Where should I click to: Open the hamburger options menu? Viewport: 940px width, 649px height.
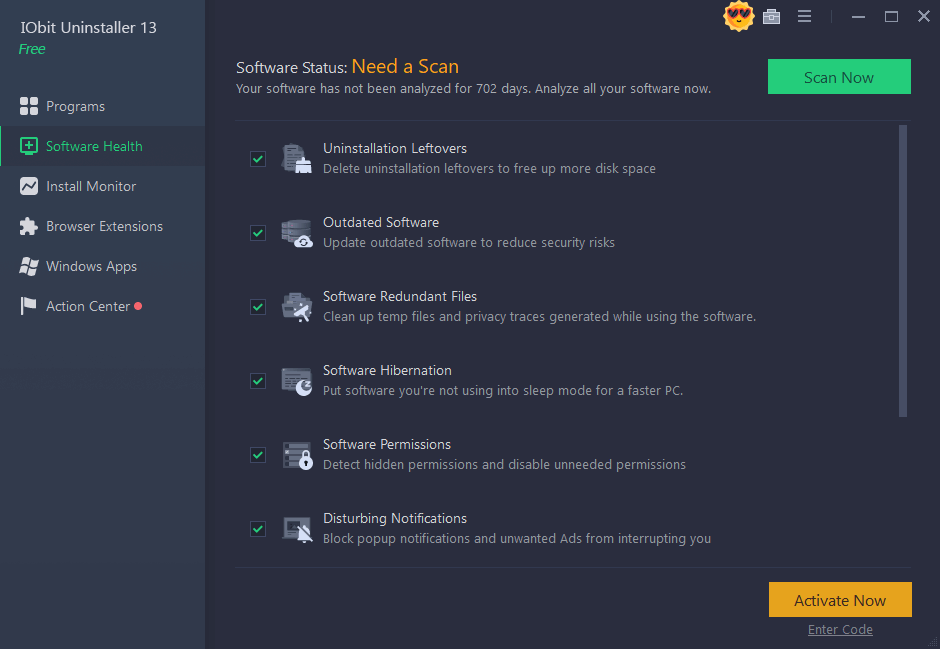coord(805,17)
